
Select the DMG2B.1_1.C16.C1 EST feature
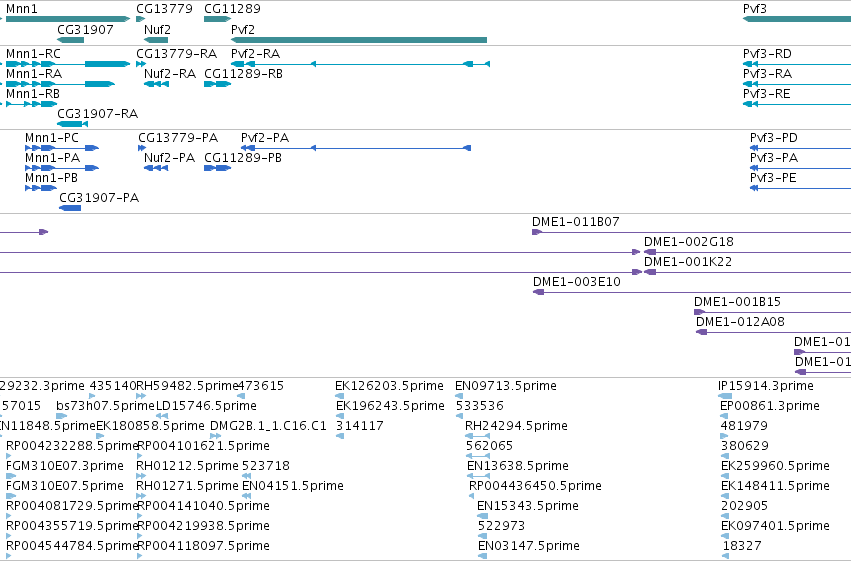(215, 436)
